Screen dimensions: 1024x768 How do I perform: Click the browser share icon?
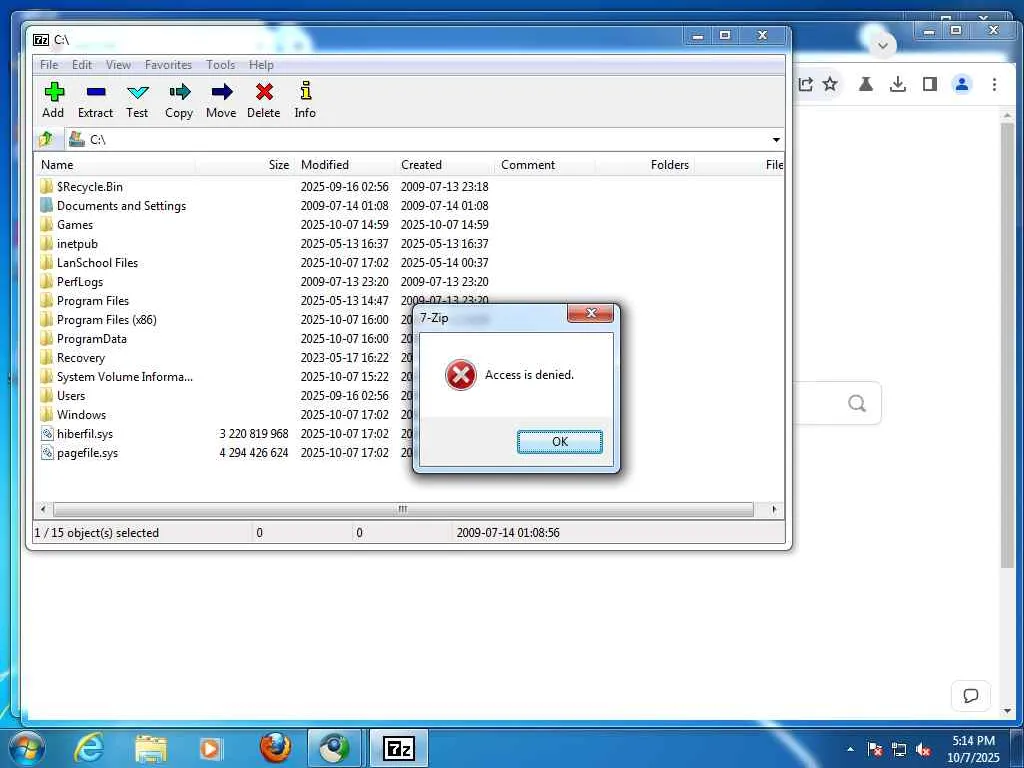pos(805,84)
